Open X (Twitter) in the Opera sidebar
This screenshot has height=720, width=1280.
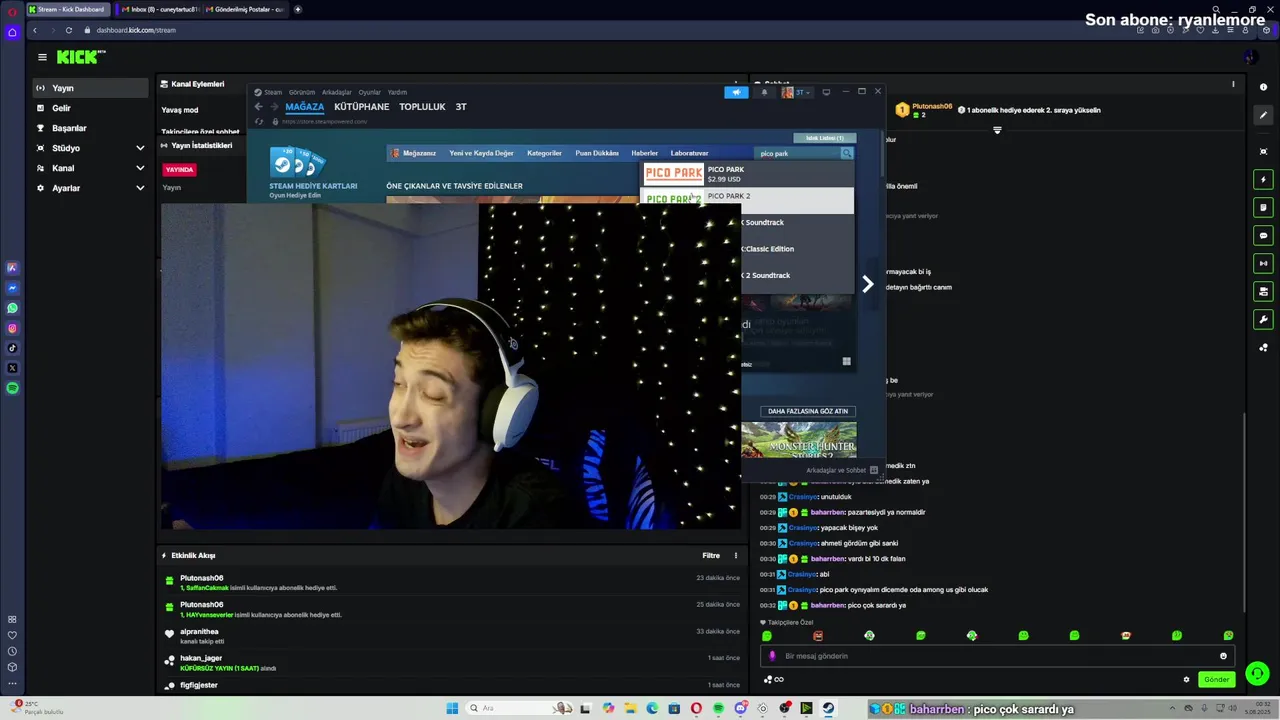[x=12, y=368]
